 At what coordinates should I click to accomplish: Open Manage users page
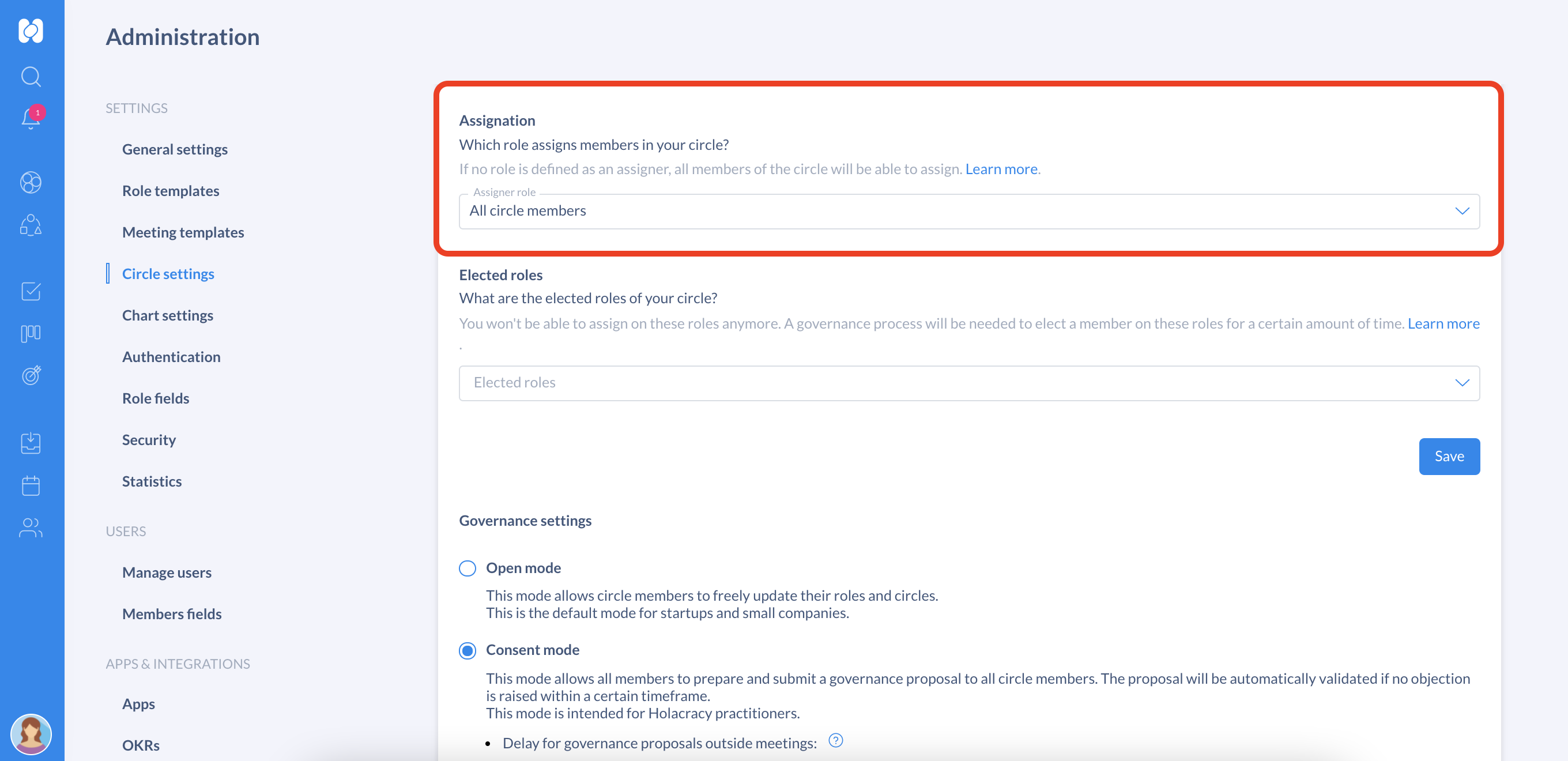point(167,572)
